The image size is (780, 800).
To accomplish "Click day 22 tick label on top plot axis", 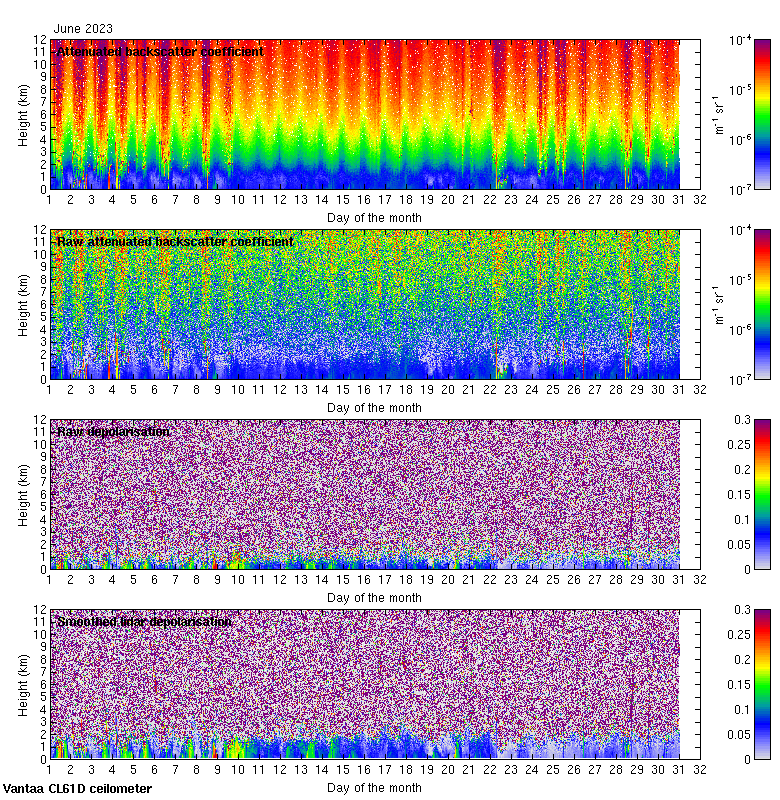I will click(x=490, y=200).
